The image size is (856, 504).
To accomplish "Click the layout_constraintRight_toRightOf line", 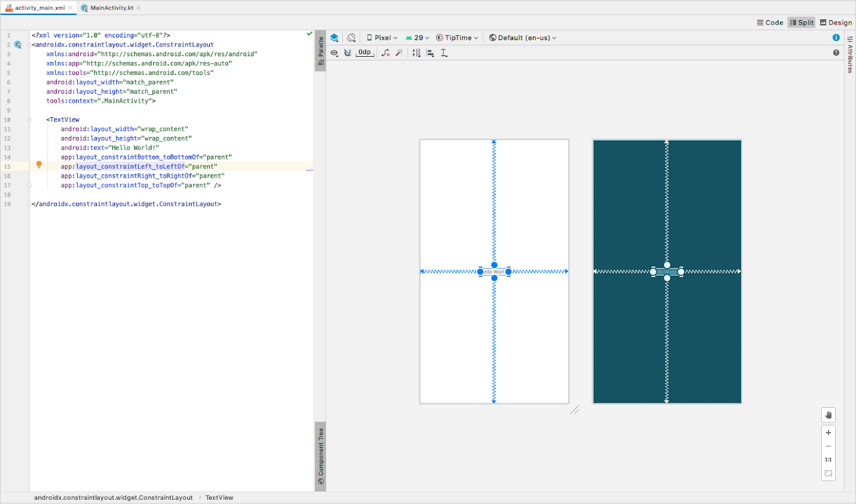I will click(142, 176).
